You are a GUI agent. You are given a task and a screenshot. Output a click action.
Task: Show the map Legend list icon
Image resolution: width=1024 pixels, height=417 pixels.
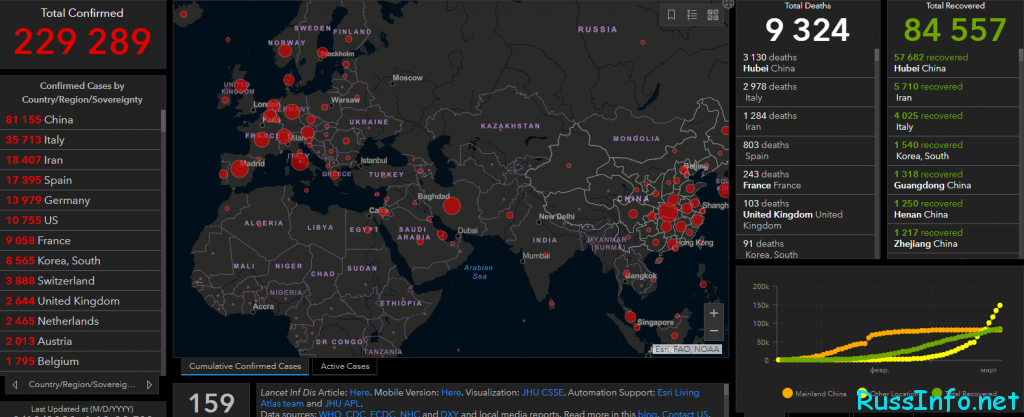tap(692, 15)
